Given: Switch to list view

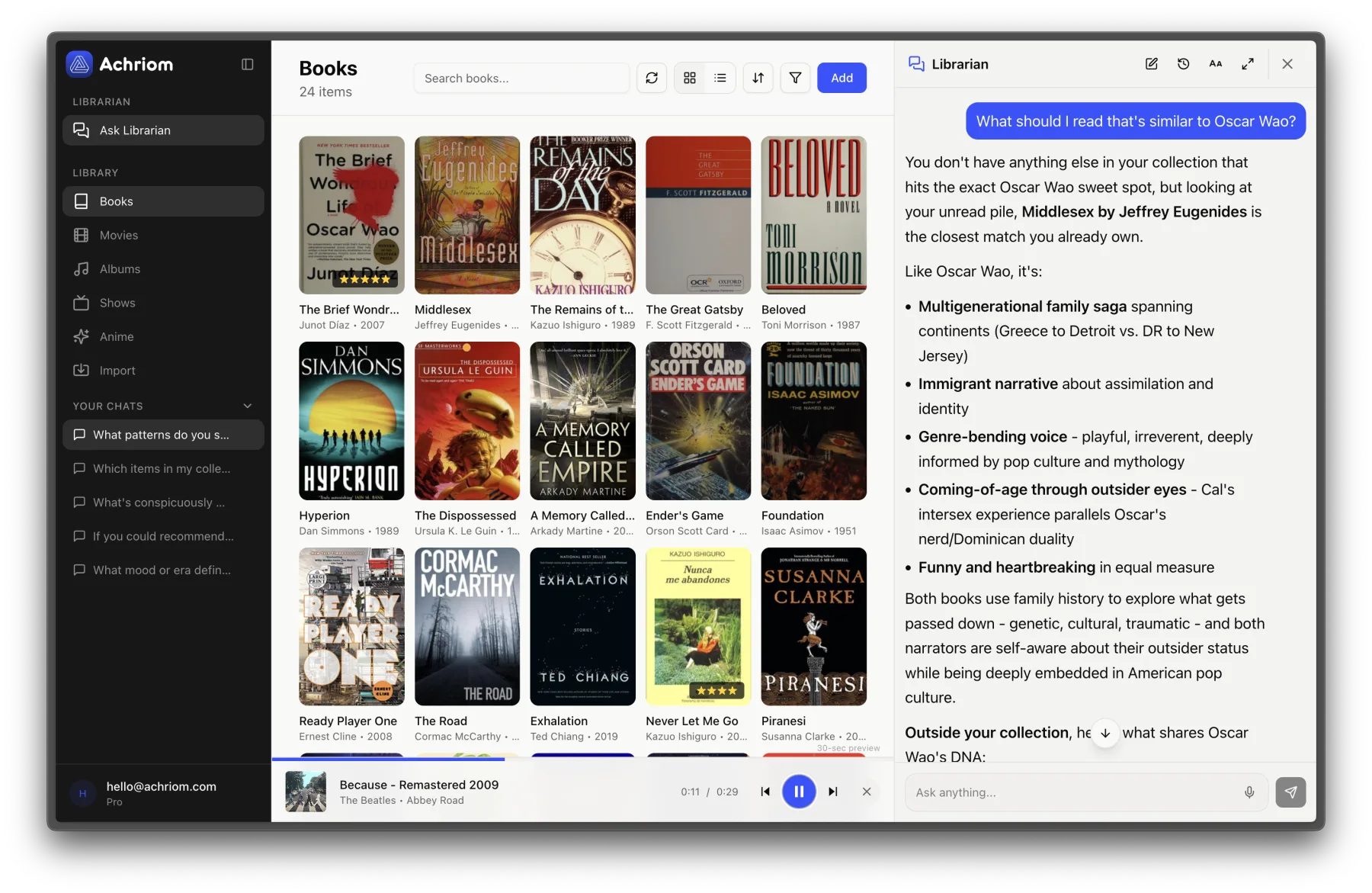Looking at the screenshot, I should [720, 78].
